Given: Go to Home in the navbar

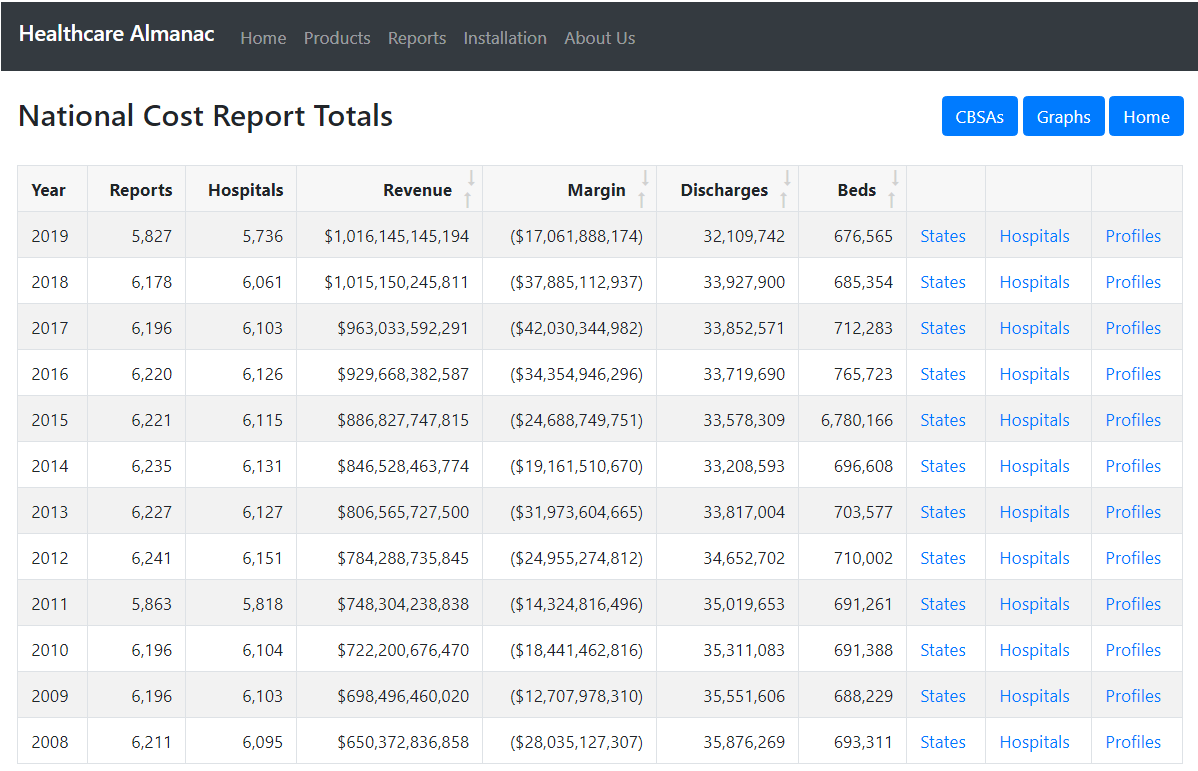Looking at the screenshot, I should [x=263, y=38].
